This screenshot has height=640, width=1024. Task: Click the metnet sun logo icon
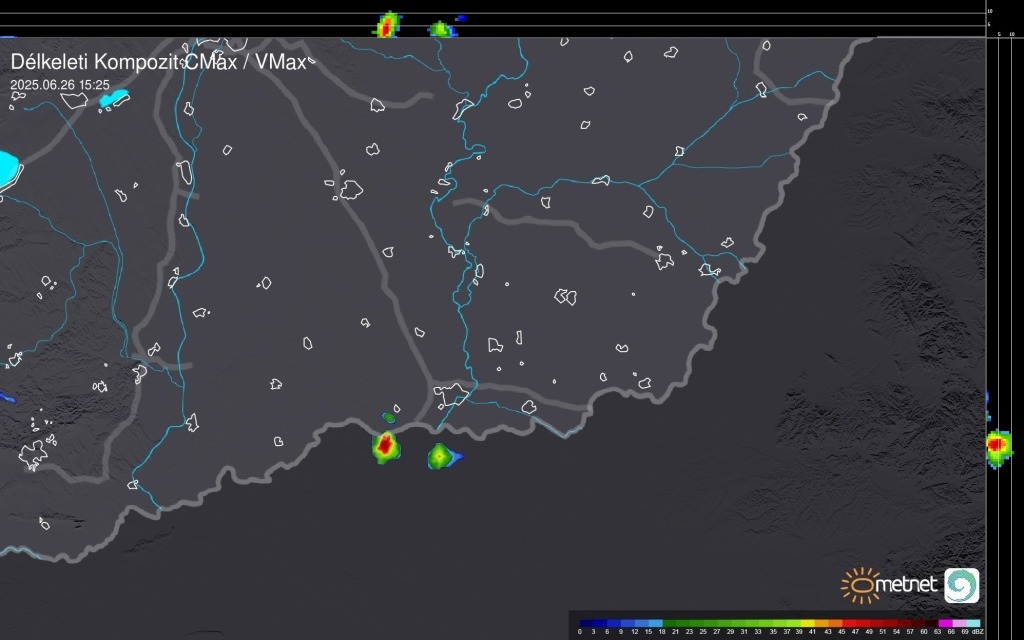tap(858, 585)
